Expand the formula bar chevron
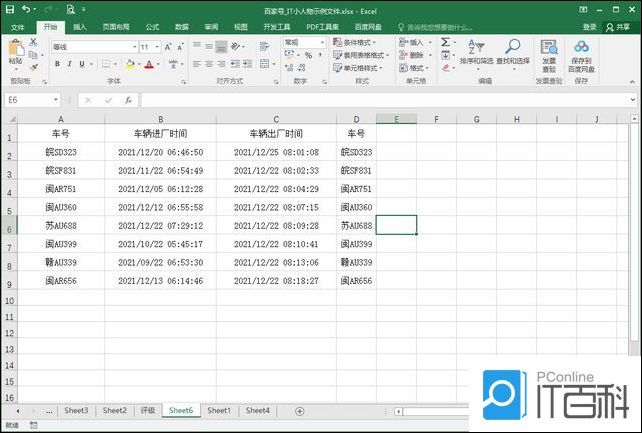Image resolution: width=642 pixels, height=433 pixels. click(633, 99)
